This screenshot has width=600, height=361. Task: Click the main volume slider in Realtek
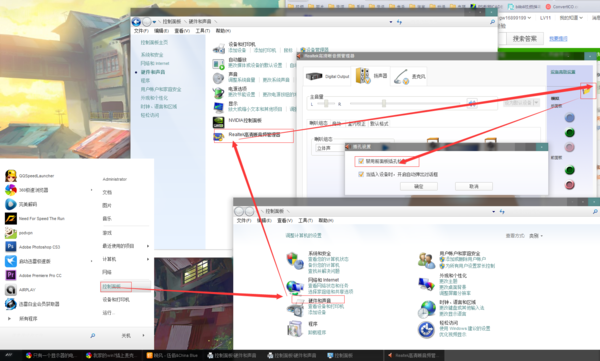click(405, 103)
